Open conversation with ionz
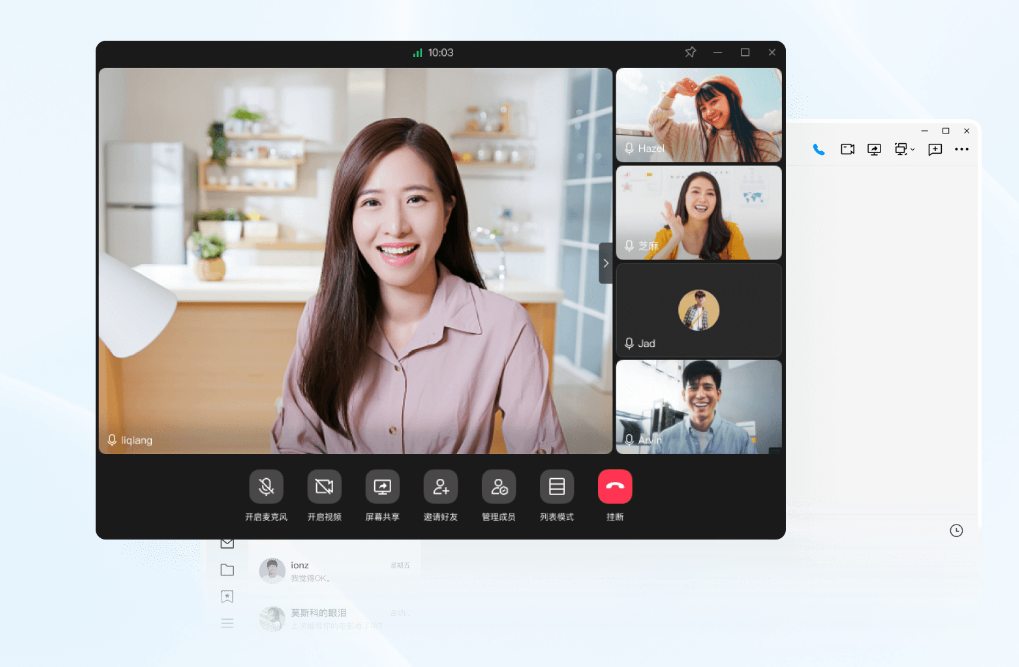Viewport: 1019px width, 667px height. coord(335,571)
